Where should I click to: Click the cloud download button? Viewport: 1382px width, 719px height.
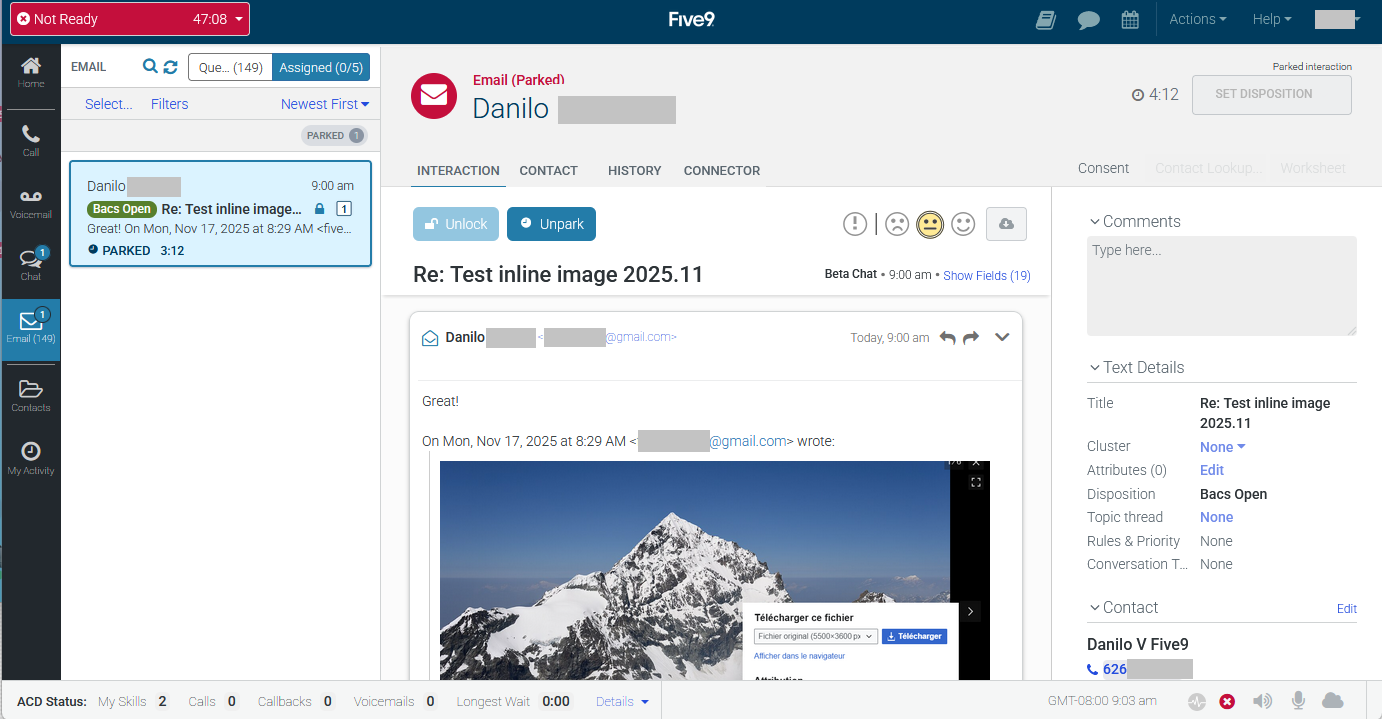click(1006, 224)
